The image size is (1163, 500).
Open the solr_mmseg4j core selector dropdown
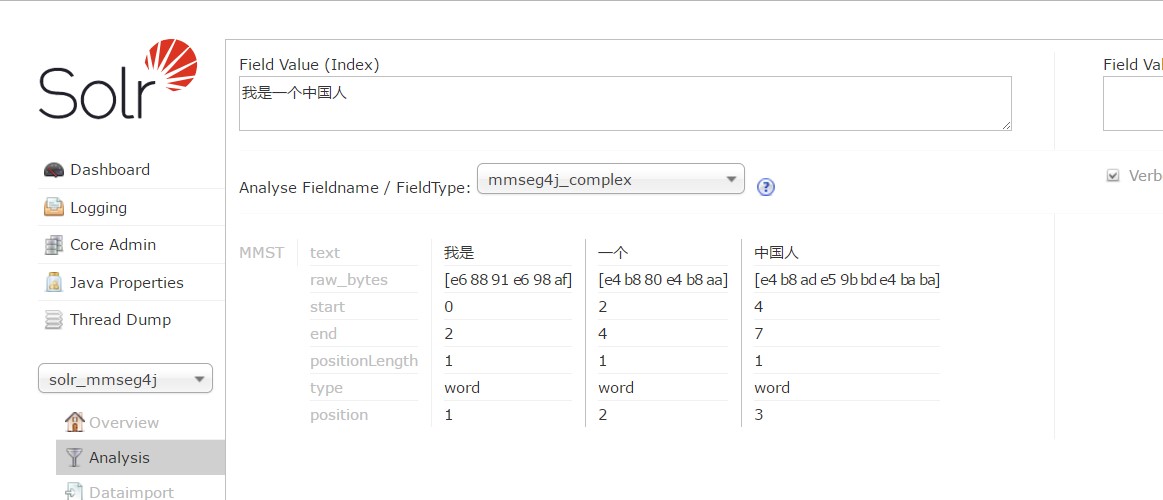[x=125, y=378]
